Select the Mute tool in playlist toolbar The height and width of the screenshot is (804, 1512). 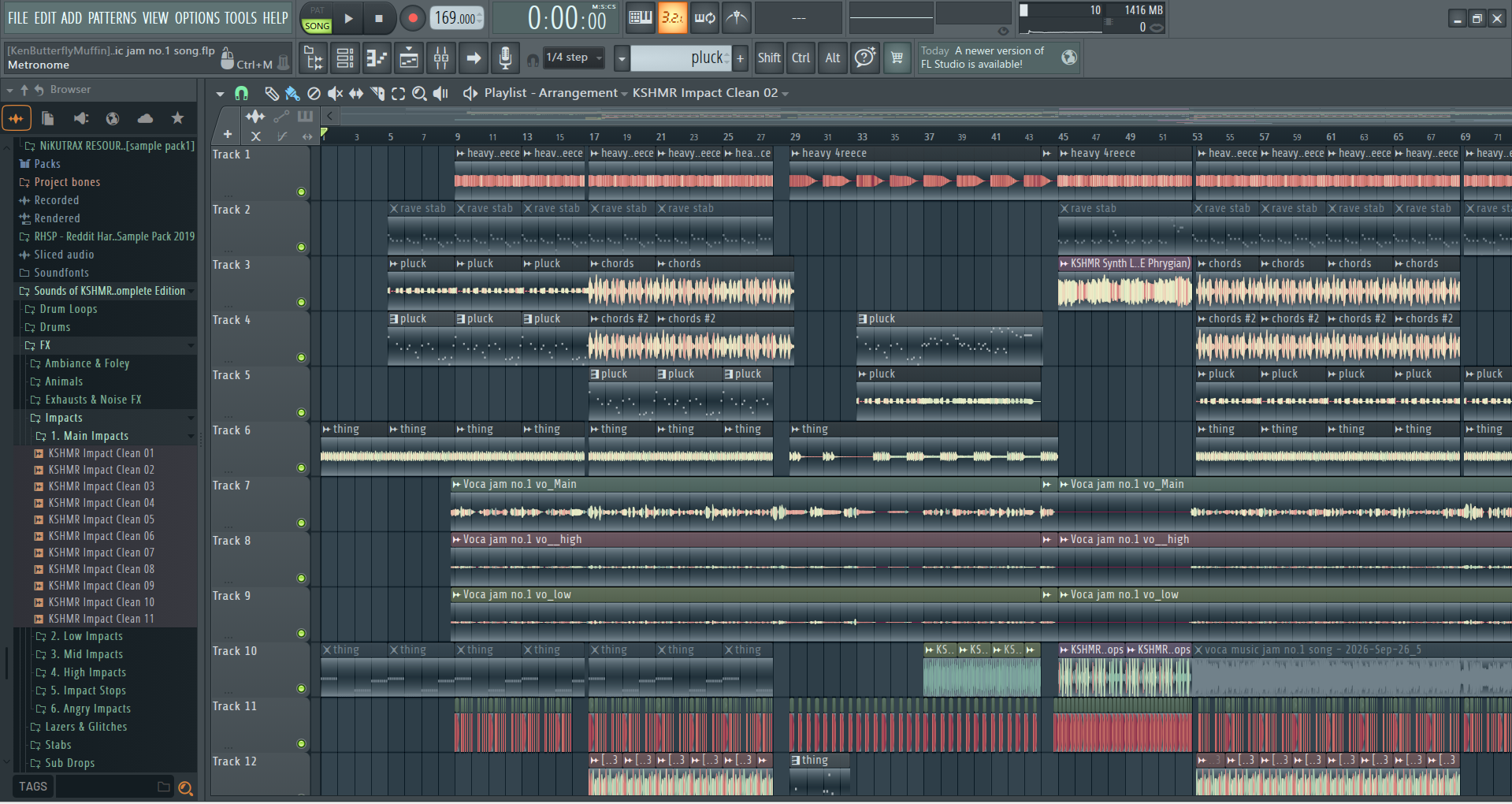pyautogui.click(x=335, y=94)
